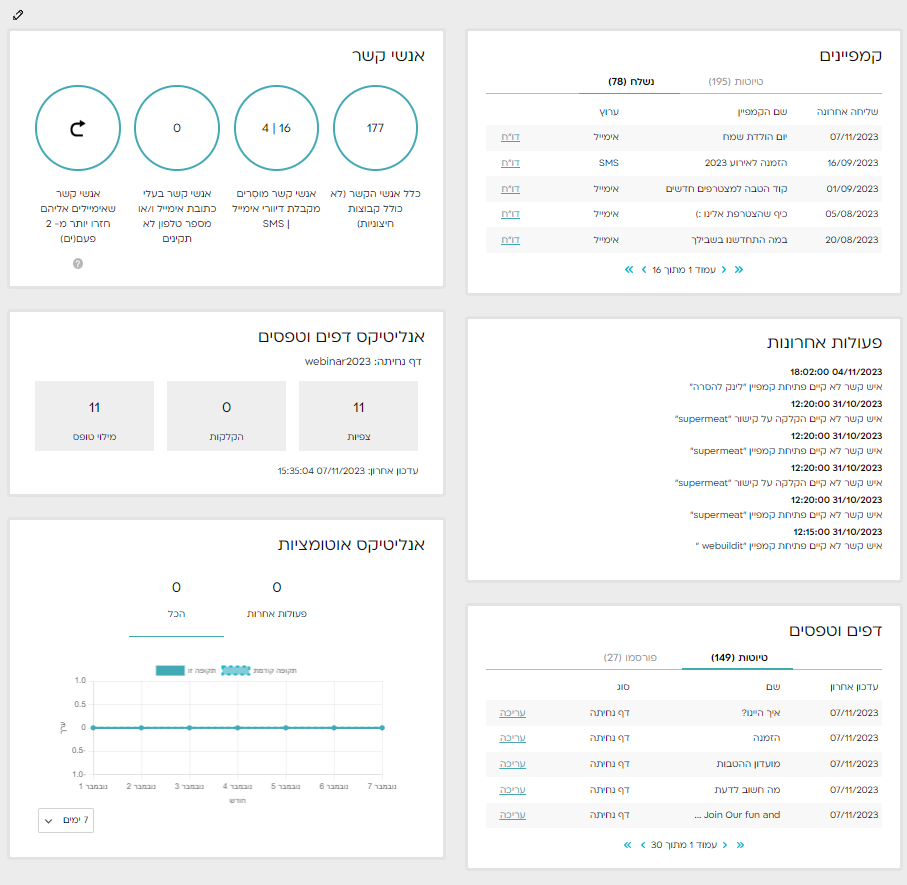Click the דף נחיתה type cell for הזמנה
Image resolution: width=907 pixels, height=885 pixels.
tap(609, 738)
